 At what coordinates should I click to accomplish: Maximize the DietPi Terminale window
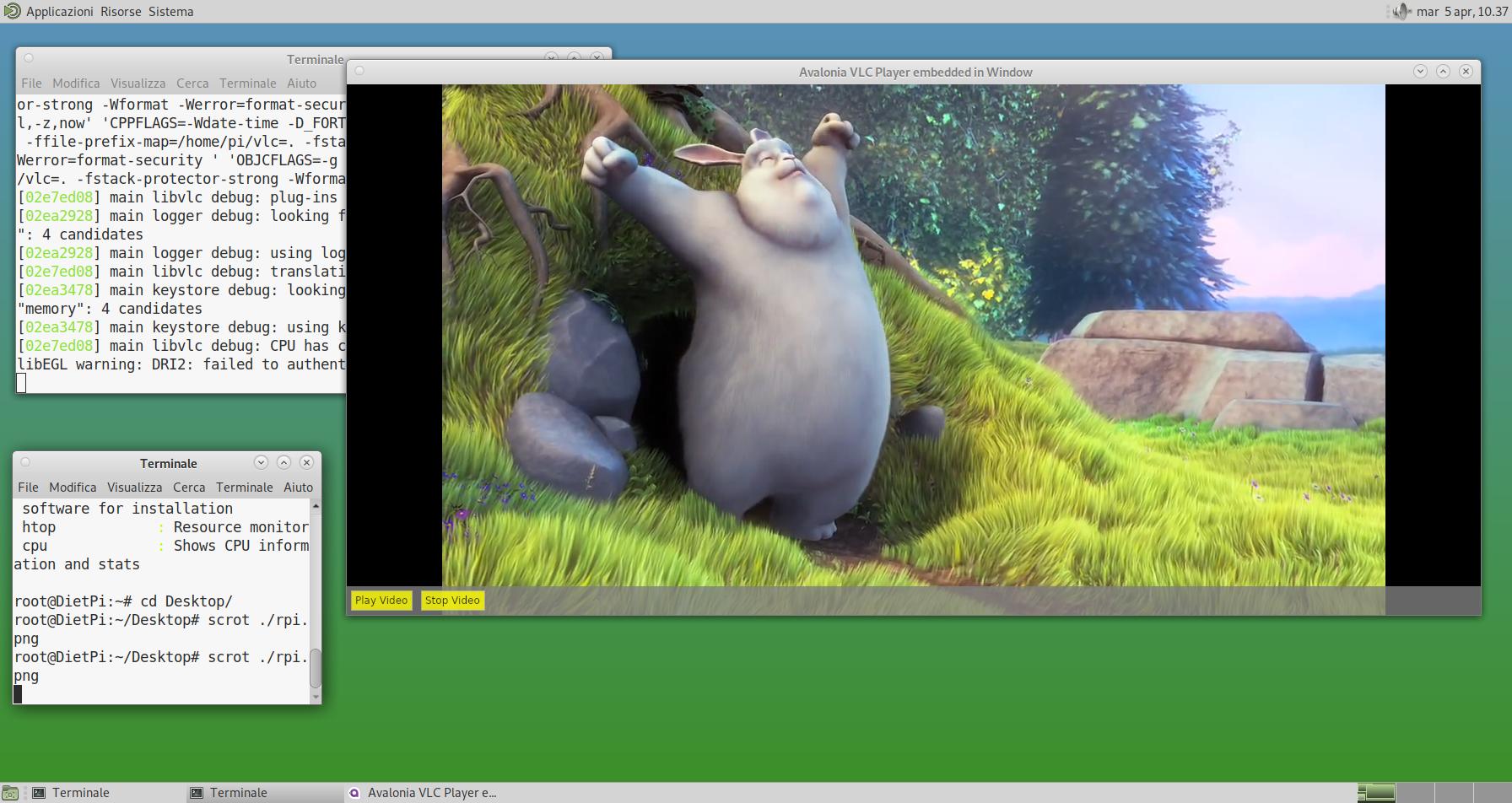tap(283, 462)
